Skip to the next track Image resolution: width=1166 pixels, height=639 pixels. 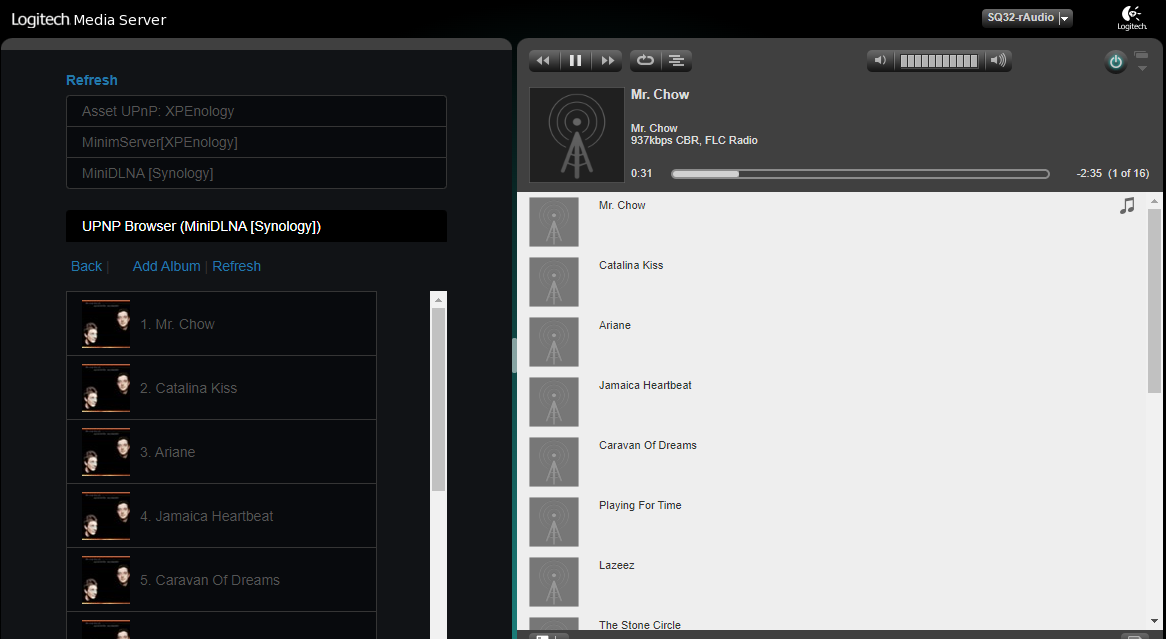(608, 61)
